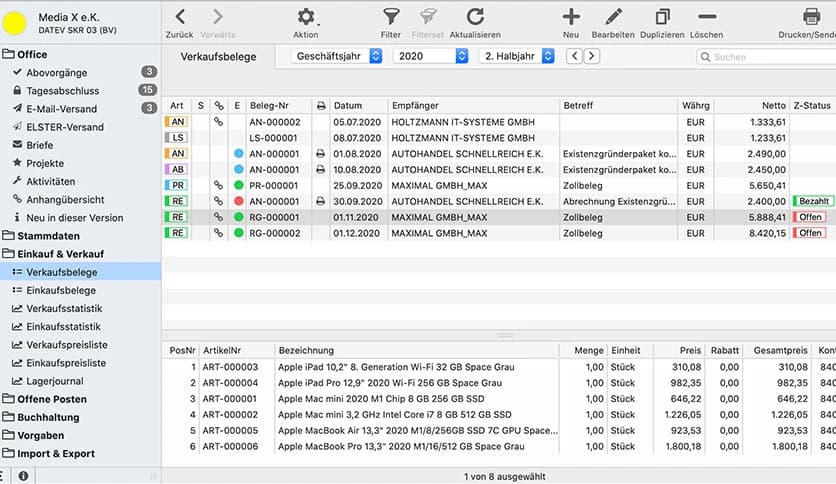Viewport: 836px width, 484px height.
Task: Refresh list with Aktualisieren
Action: pos(475,23)
